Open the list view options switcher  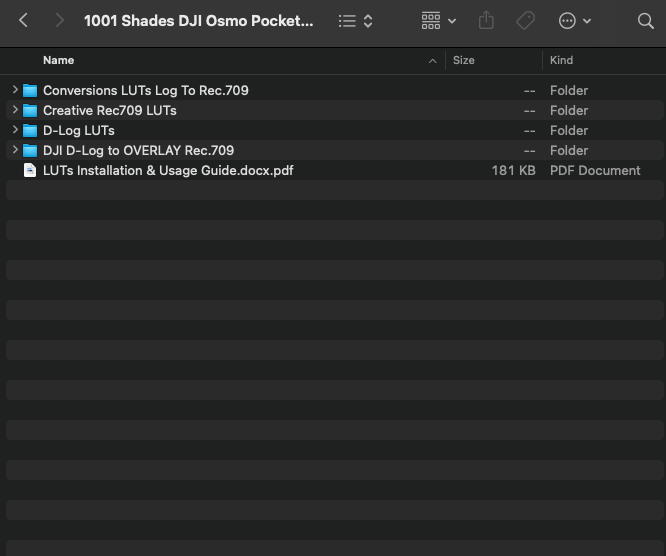pyautogui.click(x=355, y=20)
